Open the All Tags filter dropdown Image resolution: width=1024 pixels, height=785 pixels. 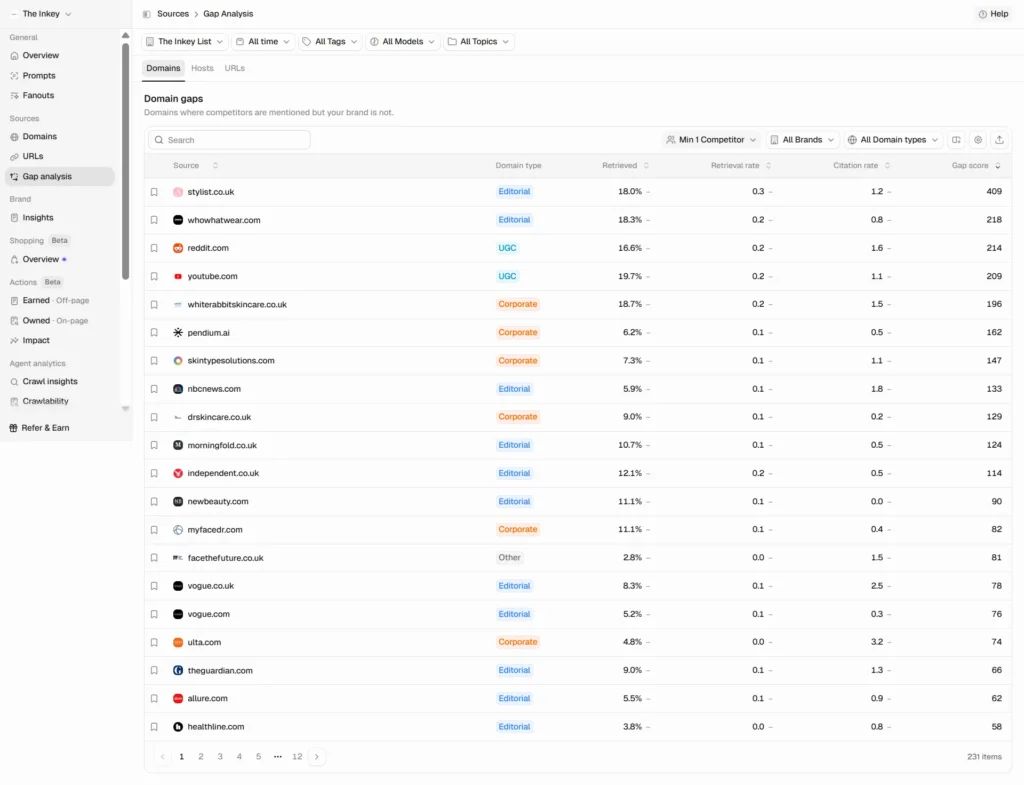tap(330, 42)
